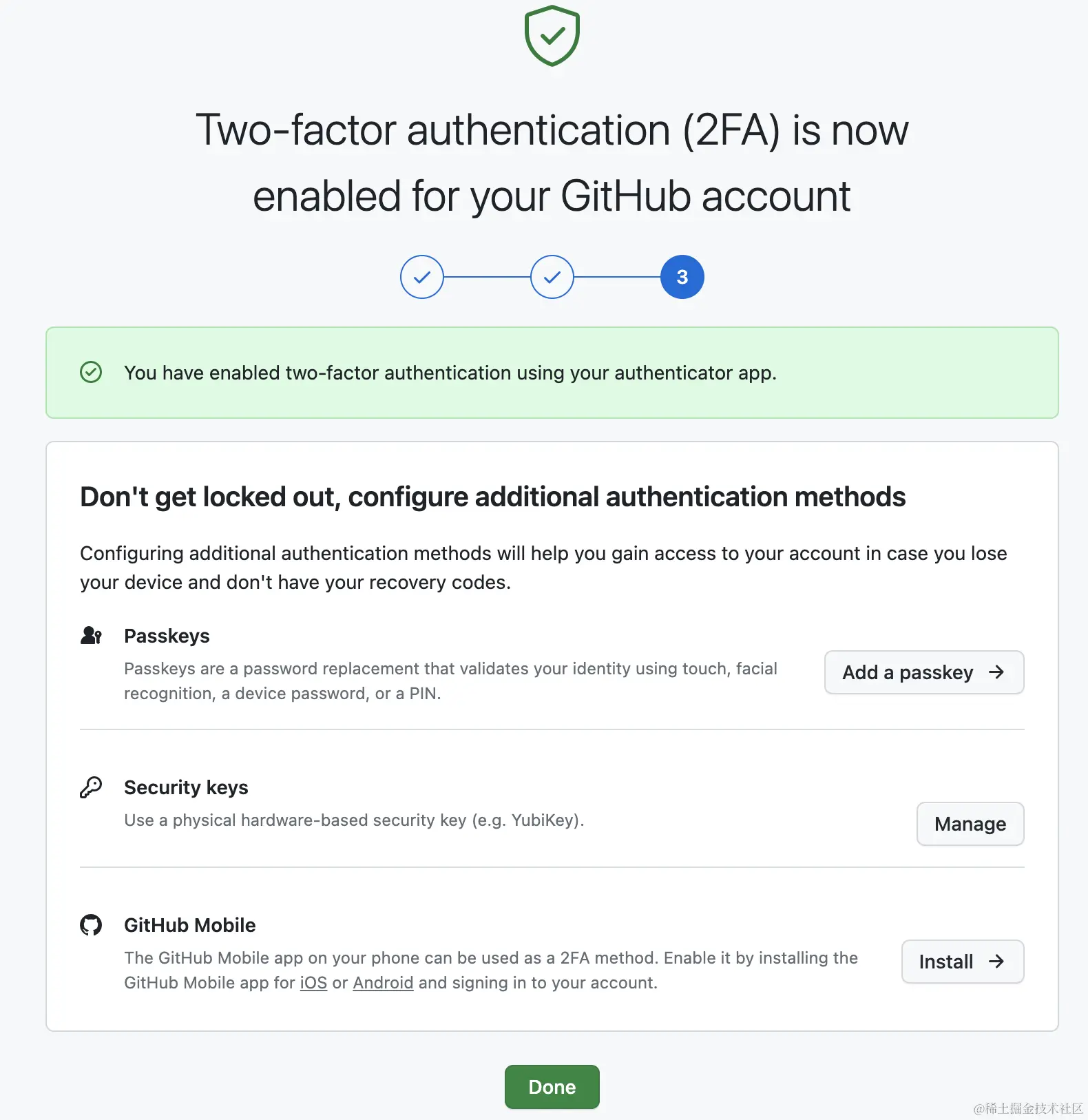Open the iOS app link

pyautogui.click(x=313, y=982)
